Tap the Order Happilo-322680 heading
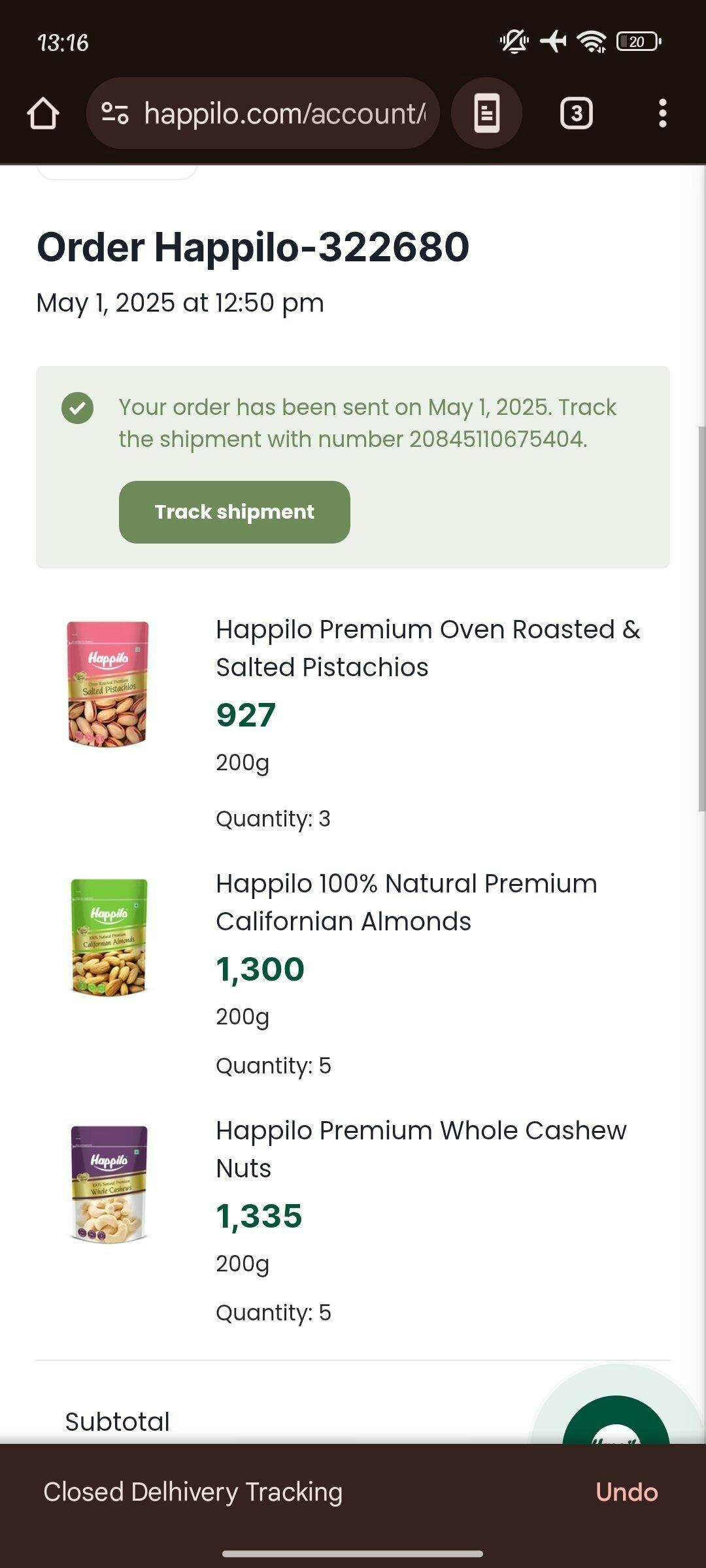 tap(253, 247)
